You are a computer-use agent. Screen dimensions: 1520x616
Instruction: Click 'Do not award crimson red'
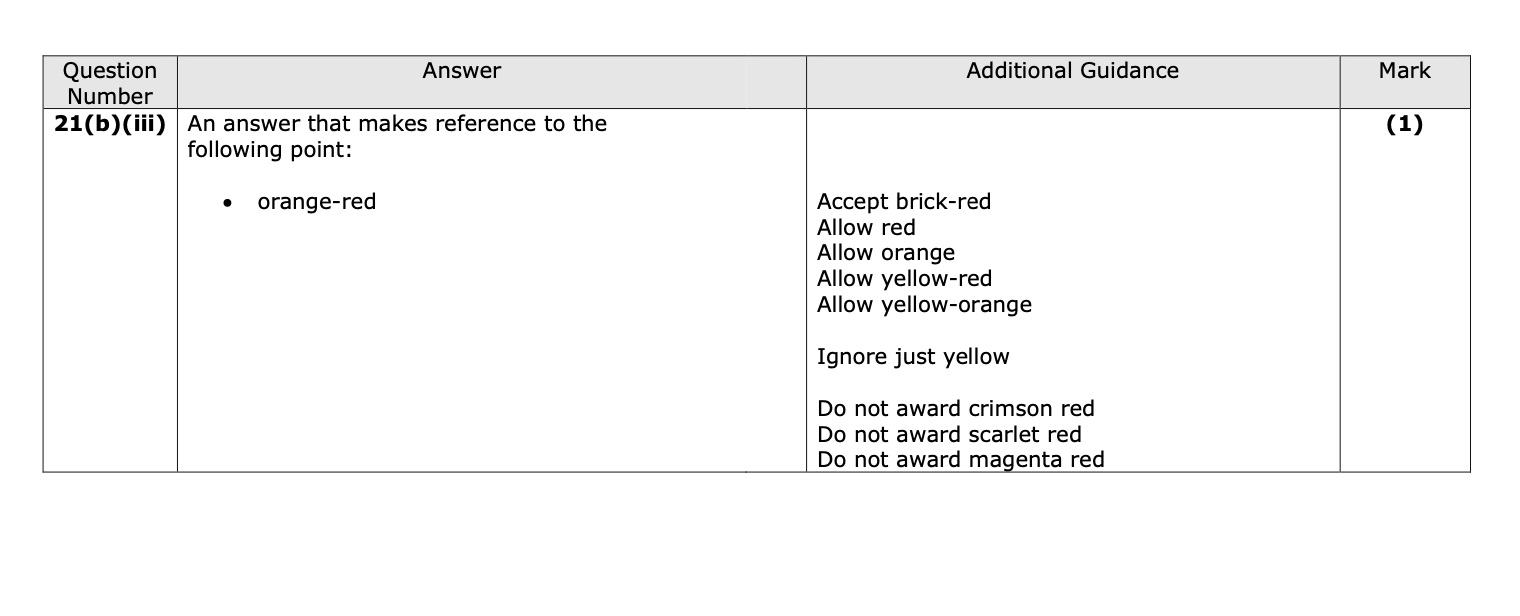tap(955, 409)
